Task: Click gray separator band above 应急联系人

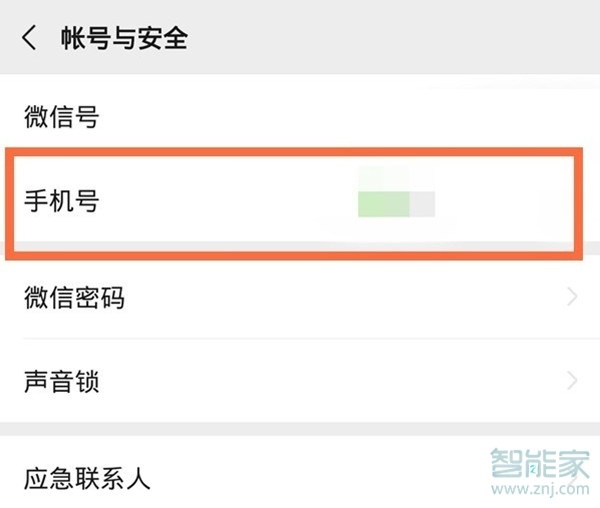Action: click(x=300, y=428)
